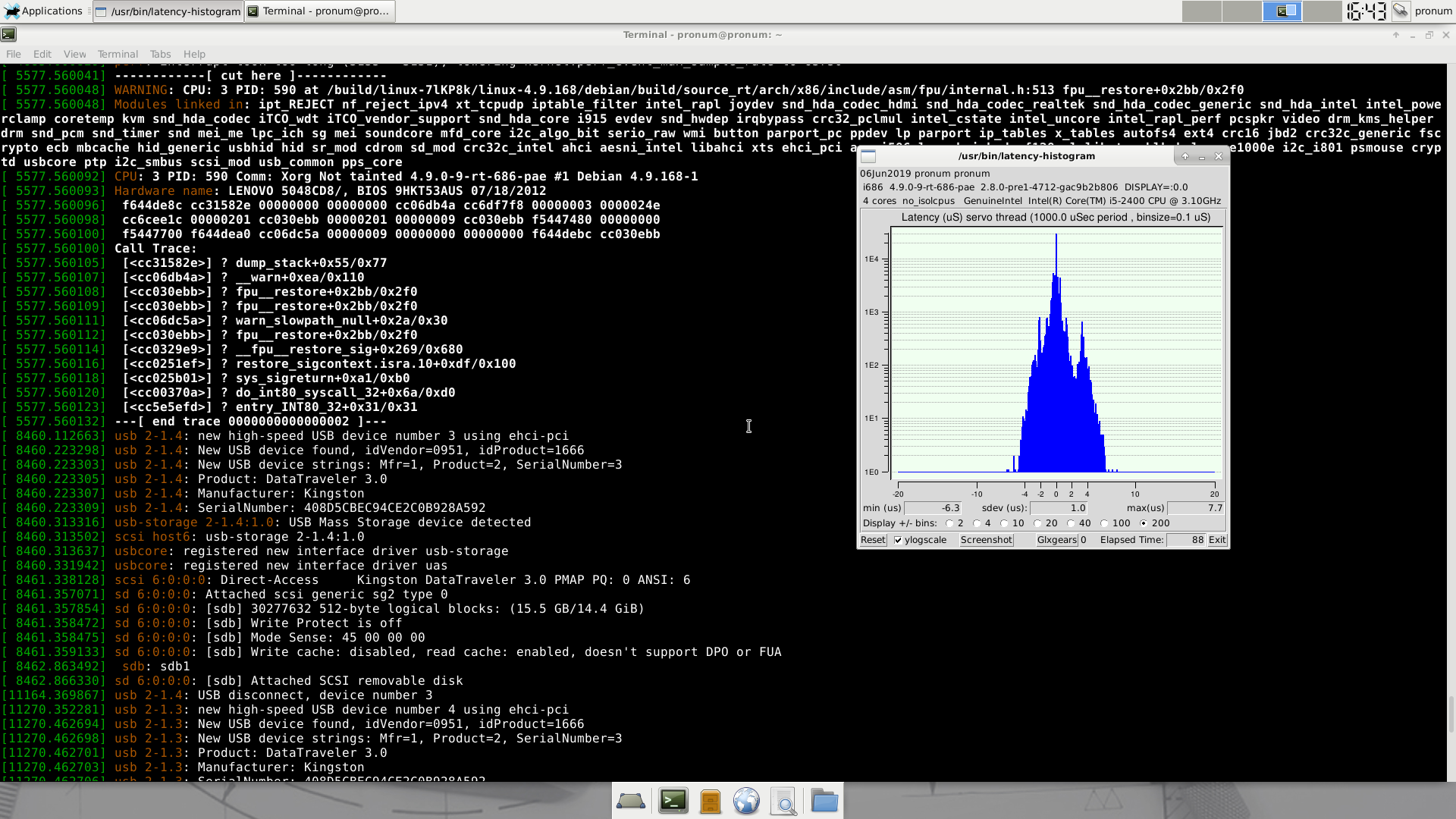This screenshot has height=819, width=1456.
Task: Click the Terminal window shade-up arrow
Action: (x=1396, y=35)
